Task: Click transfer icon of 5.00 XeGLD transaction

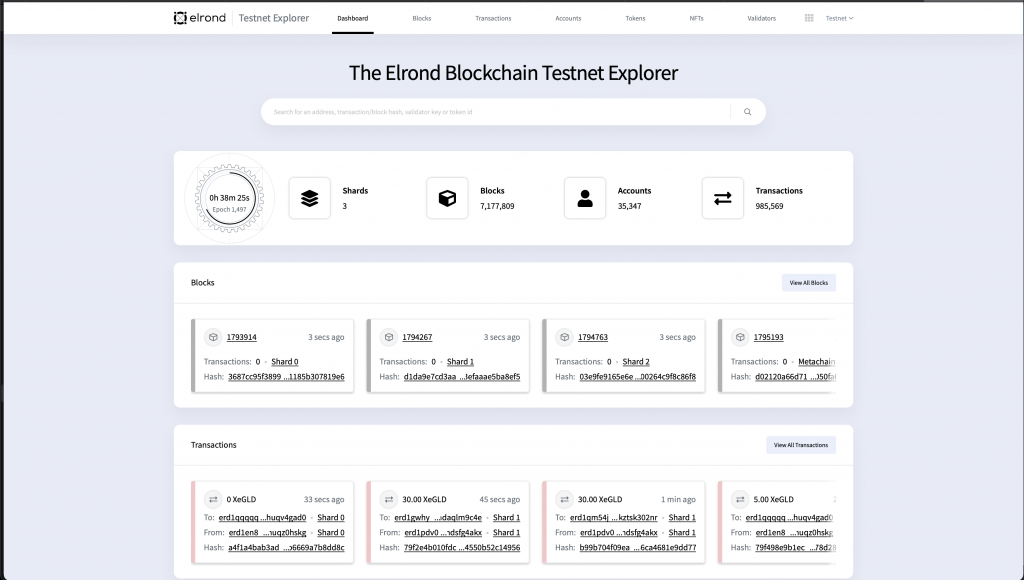Action: pyautogui.click(x=740, y=499)
